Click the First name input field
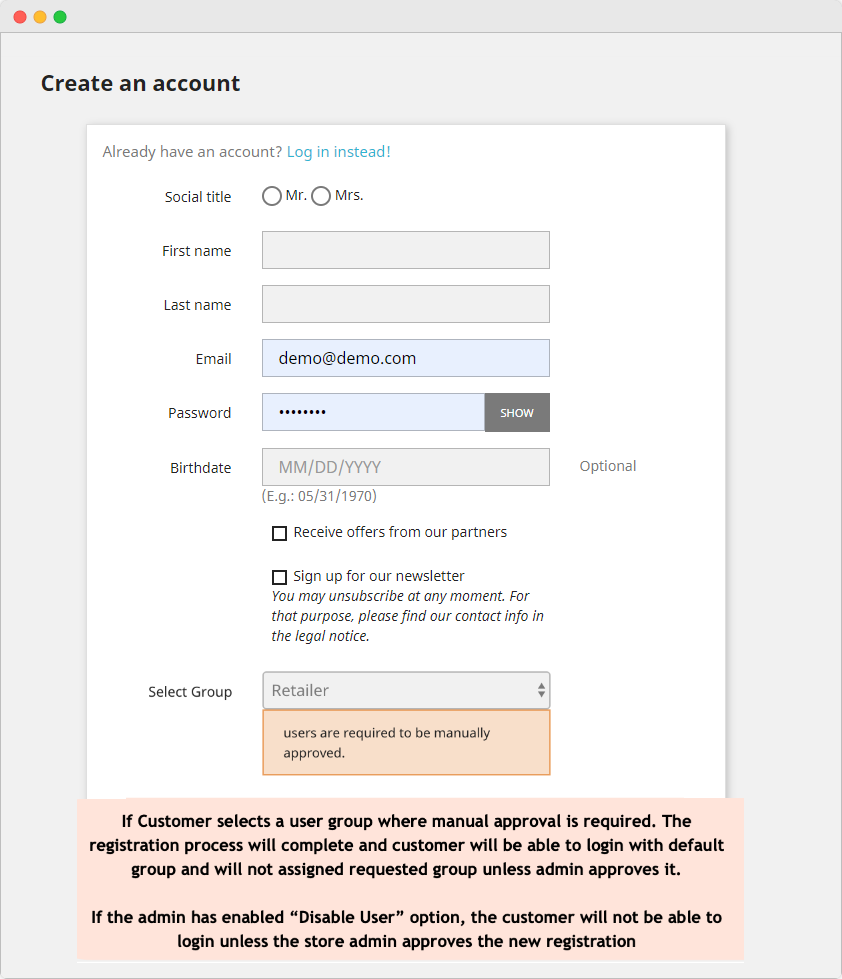The image size is (842, 979). [405, 250]
